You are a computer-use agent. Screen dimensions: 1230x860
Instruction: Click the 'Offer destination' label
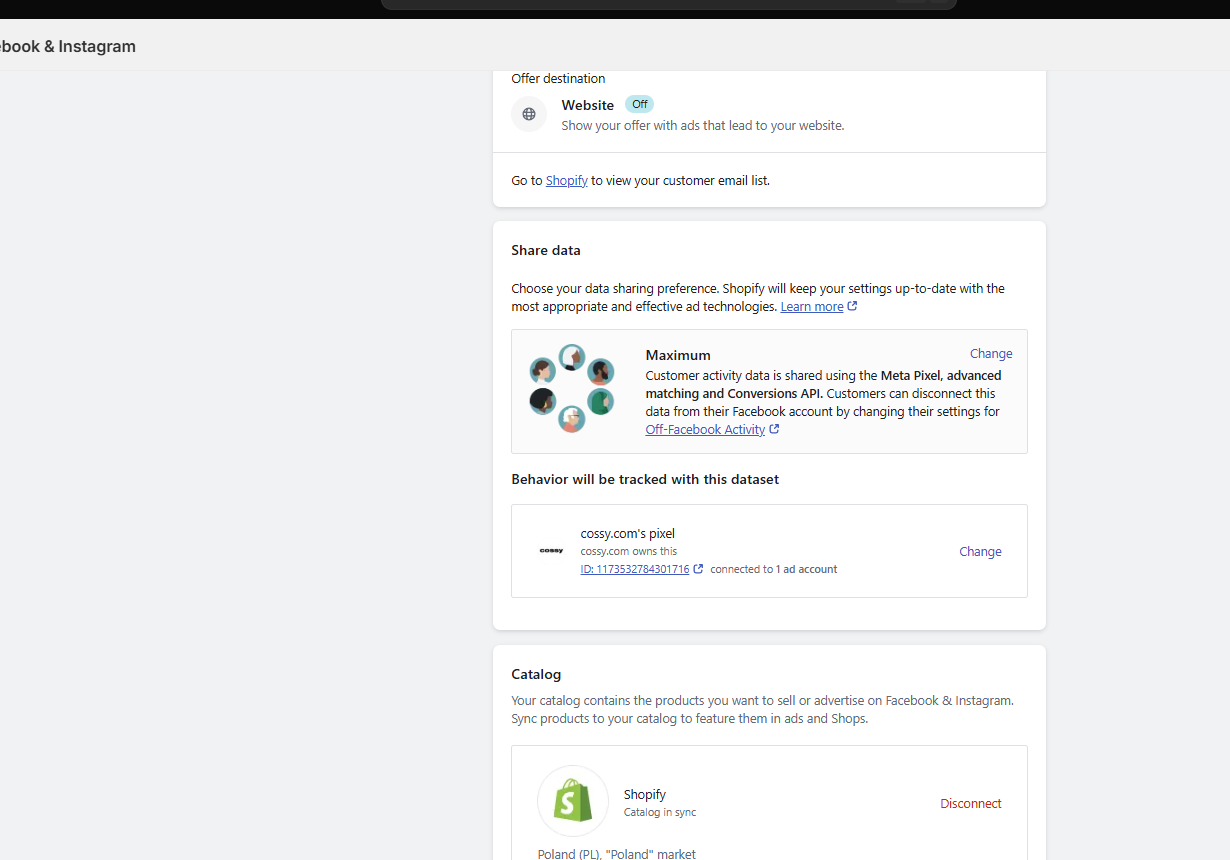click(558, 79)
